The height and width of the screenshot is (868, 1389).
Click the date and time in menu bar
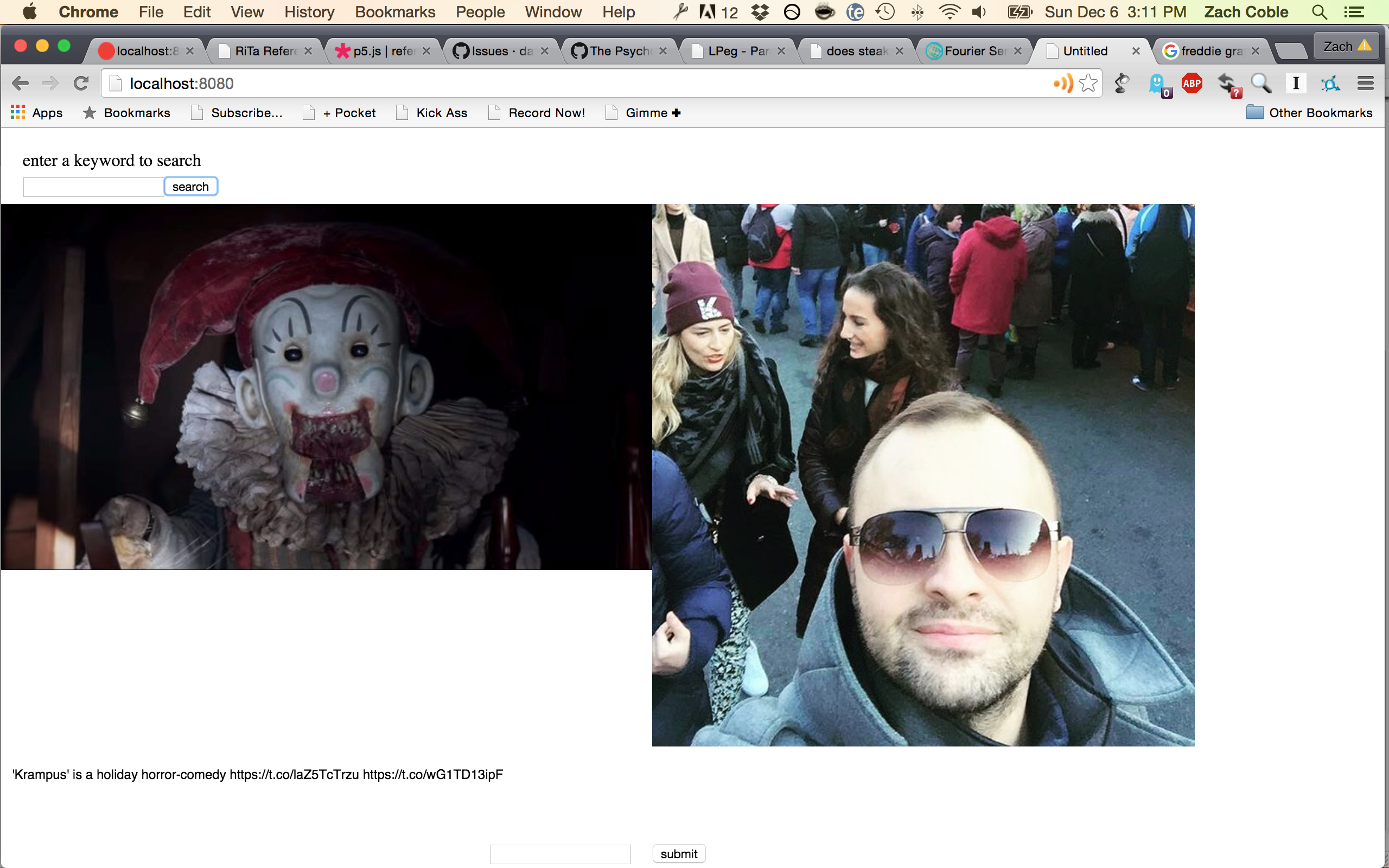click(x=1114, y=12)
